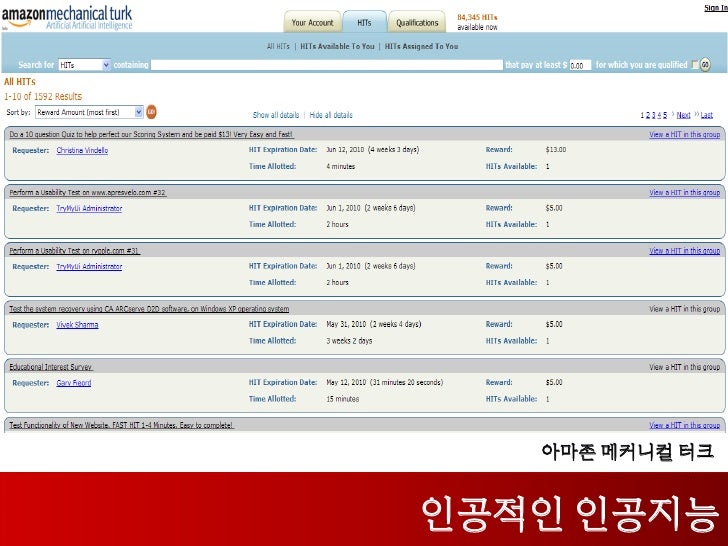Open the '10 question Quiz' HIT title

pyautogui.click(x=151, y=134)
